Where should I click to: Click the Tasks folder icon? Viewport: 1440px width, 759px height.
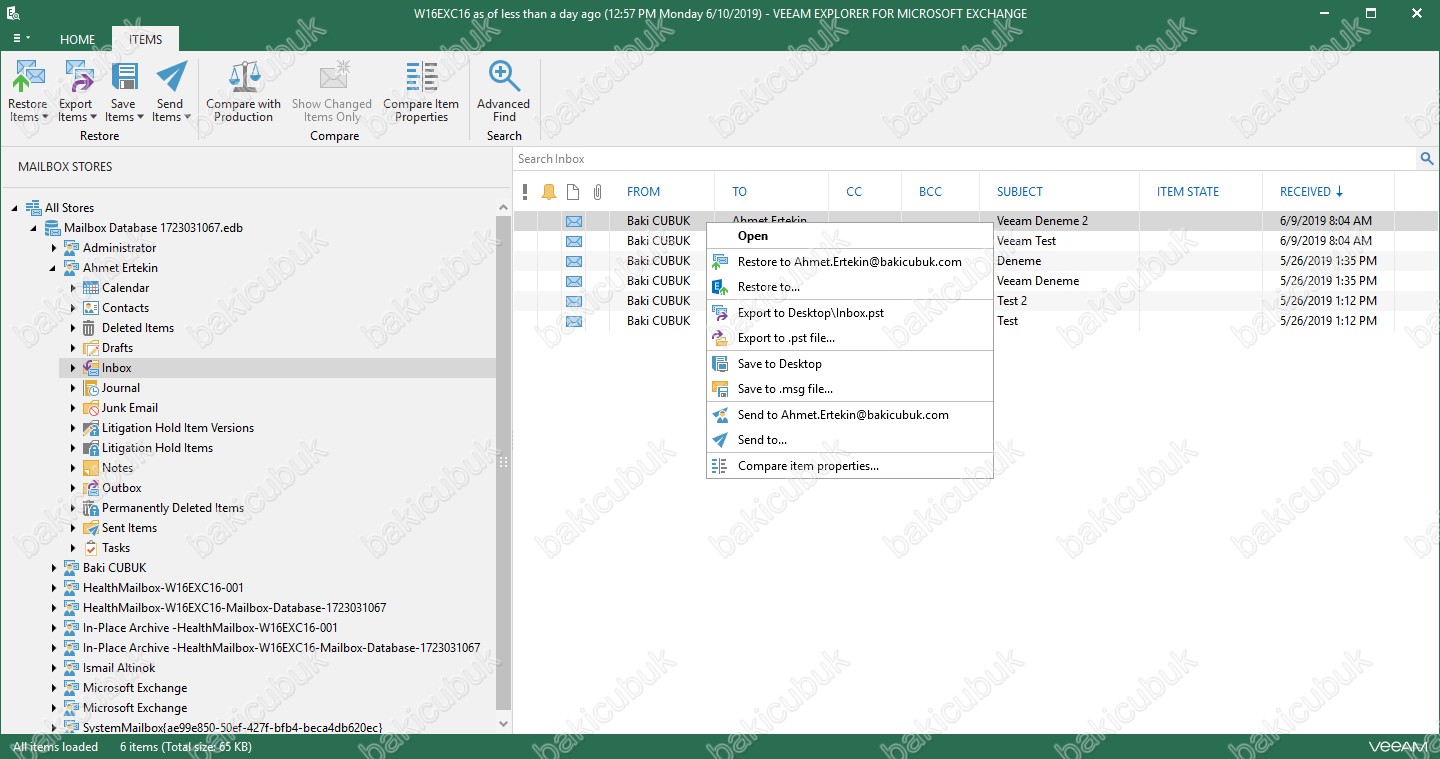point(91,548)
